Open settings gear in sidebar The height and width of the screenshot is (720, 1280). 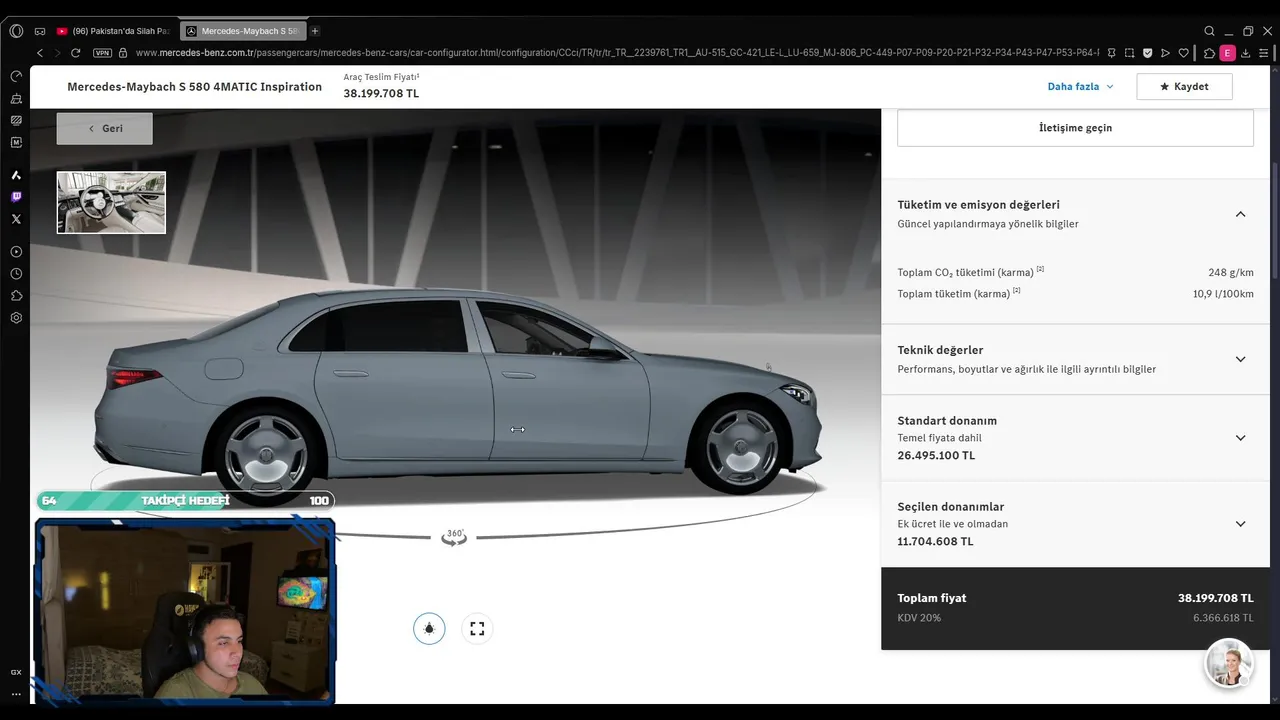tap(16, 318)
